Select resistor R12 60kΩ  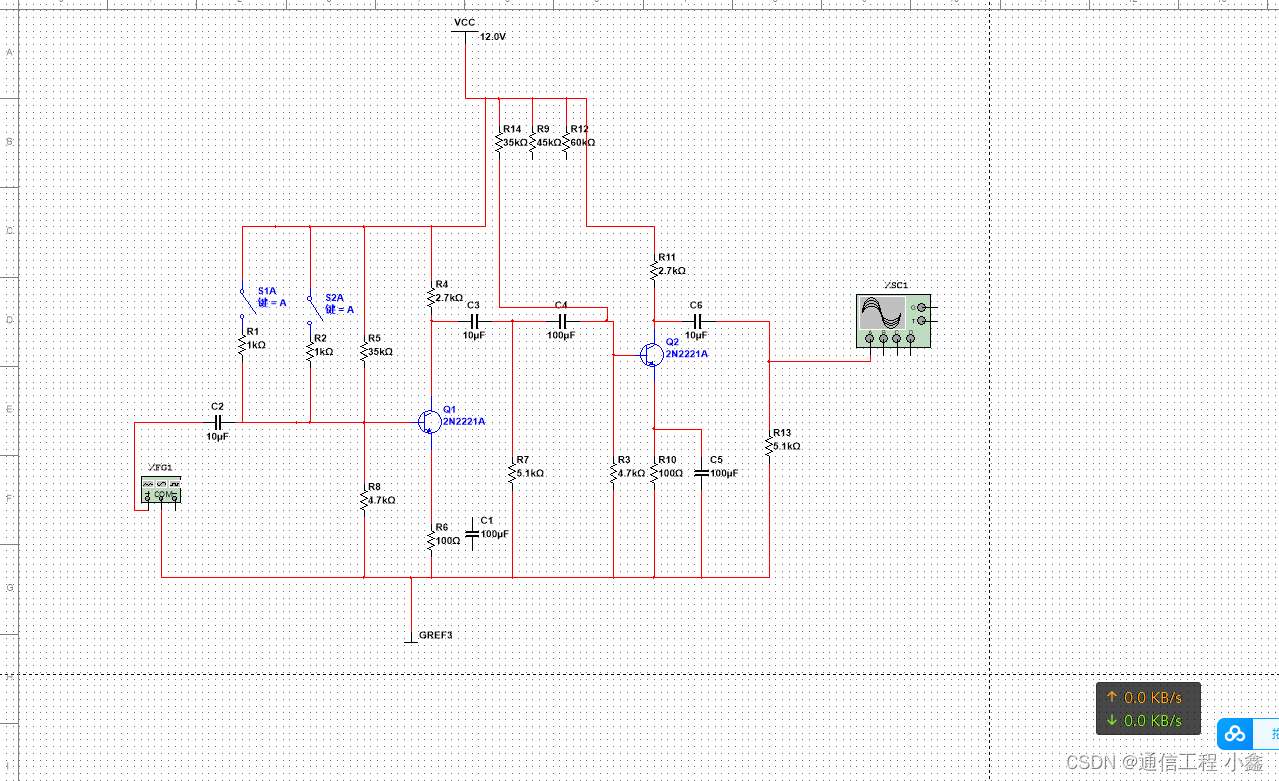(566, 142)
